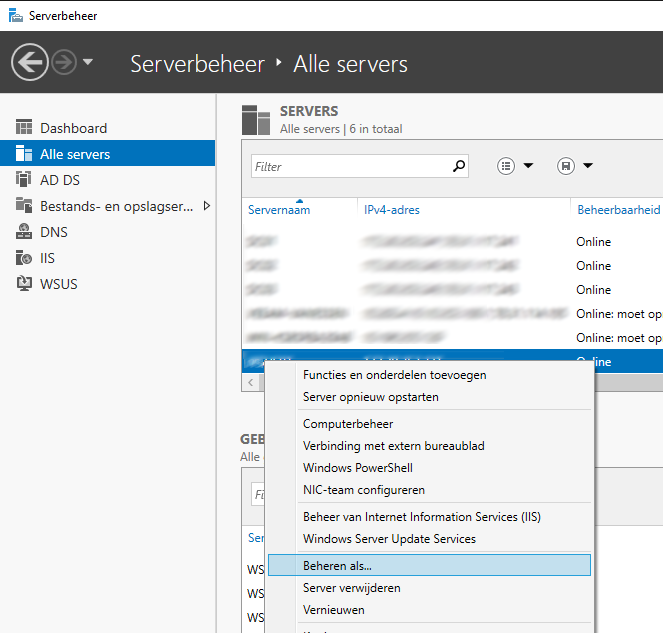This screenshot has width=663, height=633.
Task: Sort by the Servernaam column header
Action: pyautogui.click(x=279, y=210)
